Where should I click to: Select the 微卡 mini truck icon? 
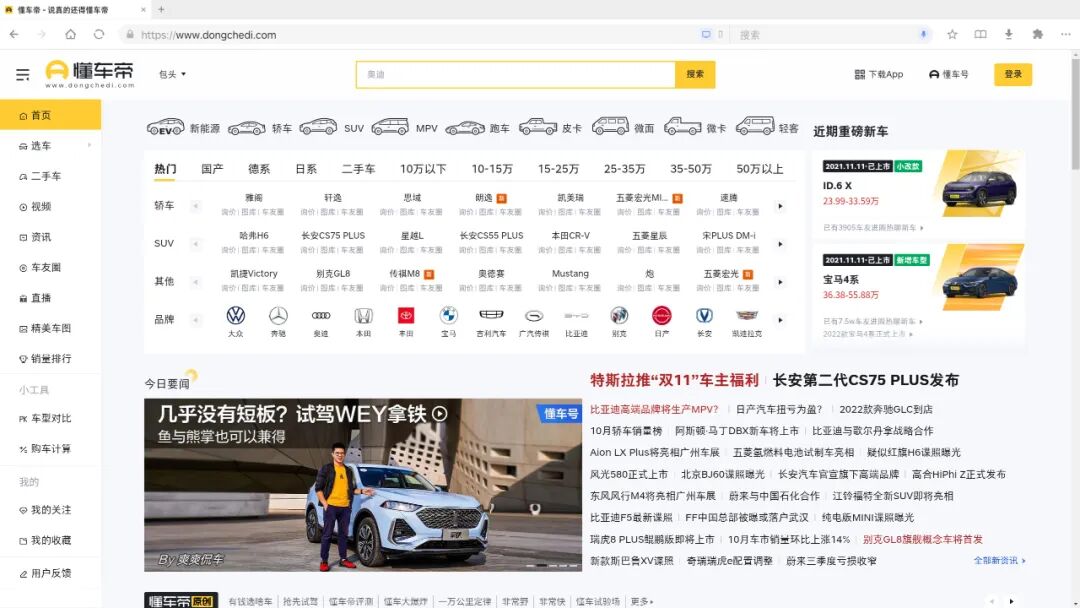coord(683,127)
